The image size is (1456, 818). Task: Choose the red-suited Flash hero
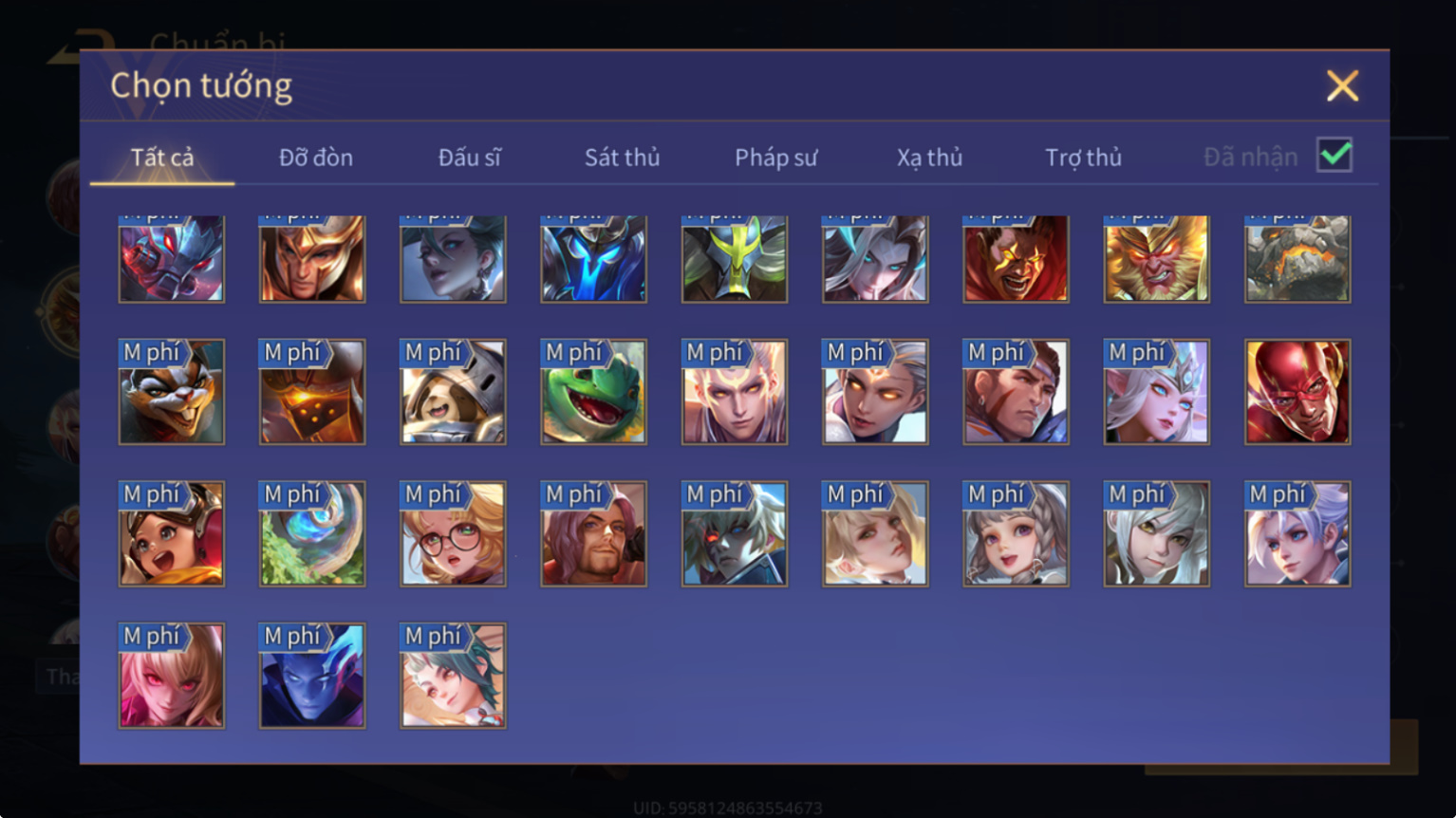[x=1297, y=392]
